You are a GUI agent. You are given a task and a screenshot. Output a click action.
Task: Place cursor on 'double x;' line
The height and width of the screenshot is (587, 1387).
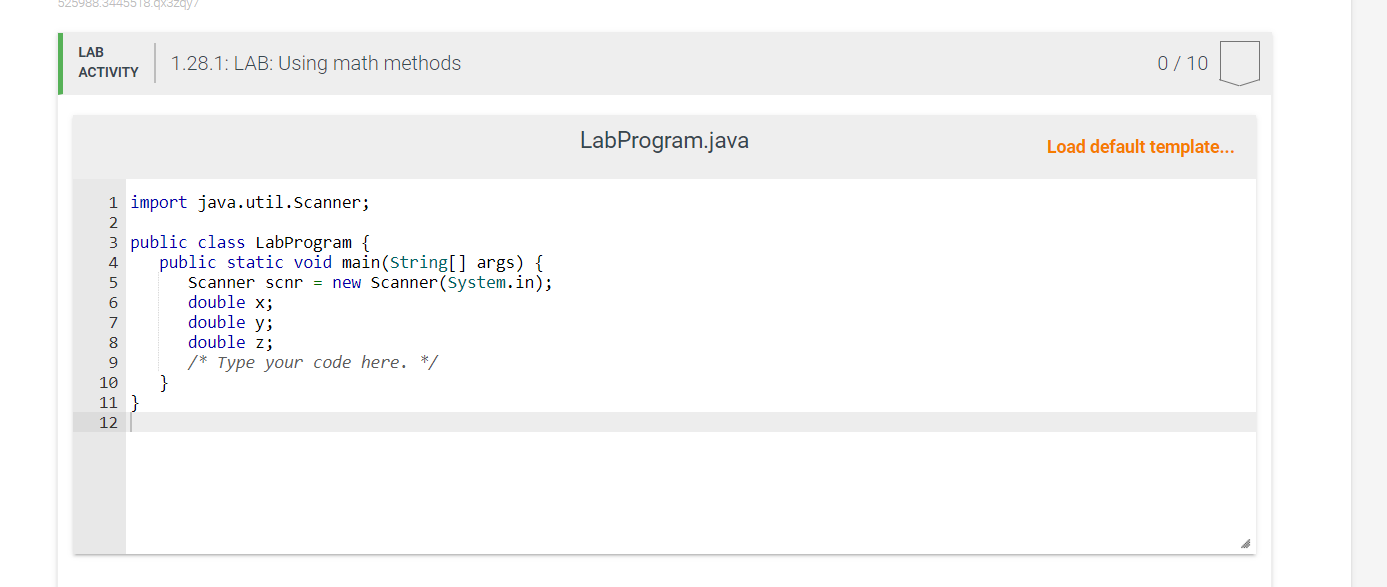click(x=230, y=302)
